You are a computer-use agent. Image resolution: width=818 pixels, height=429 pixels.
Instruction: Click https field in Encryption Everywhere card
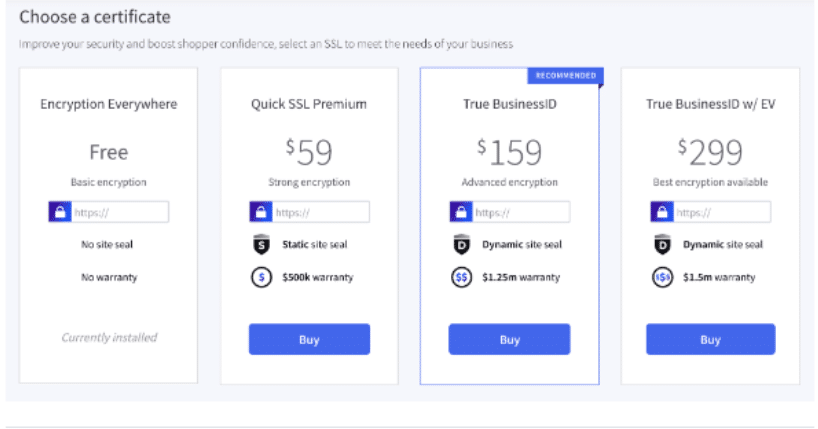coord(119,212)
